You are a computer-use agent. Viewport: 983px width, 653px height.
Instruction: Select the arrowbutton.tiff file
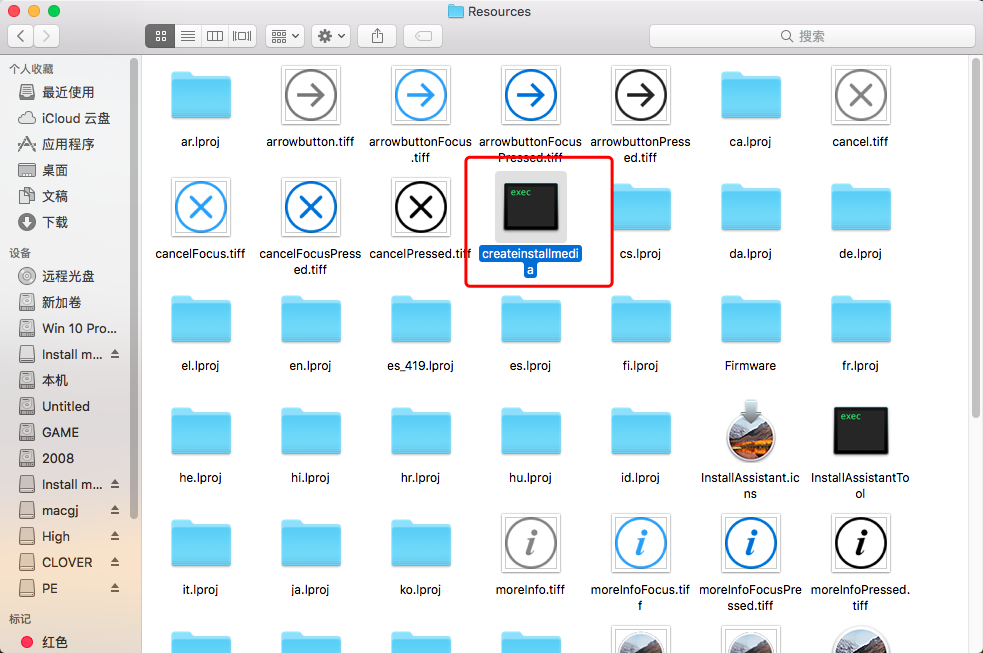tap(311, 96)
